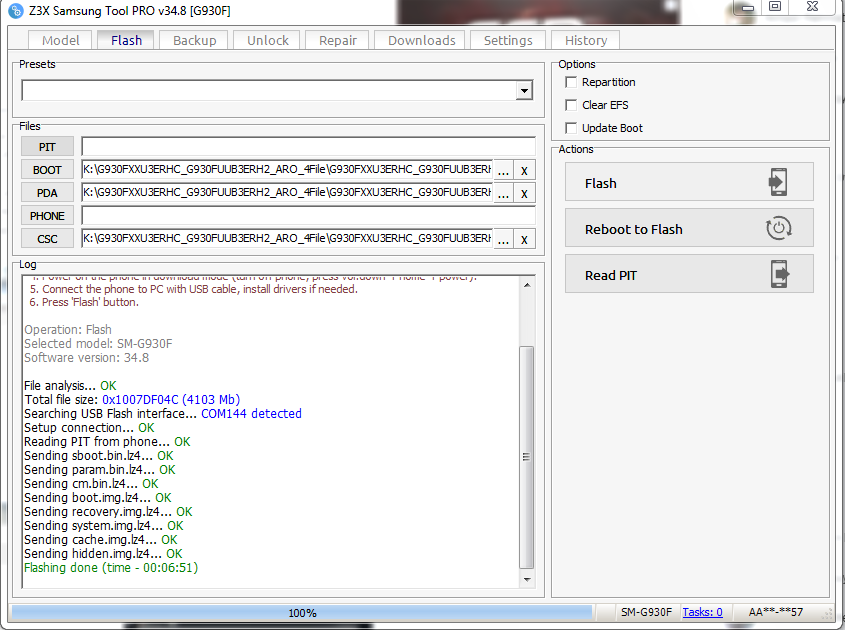Open the Repair tab
The image size is (845, 630).
point(337,40)
